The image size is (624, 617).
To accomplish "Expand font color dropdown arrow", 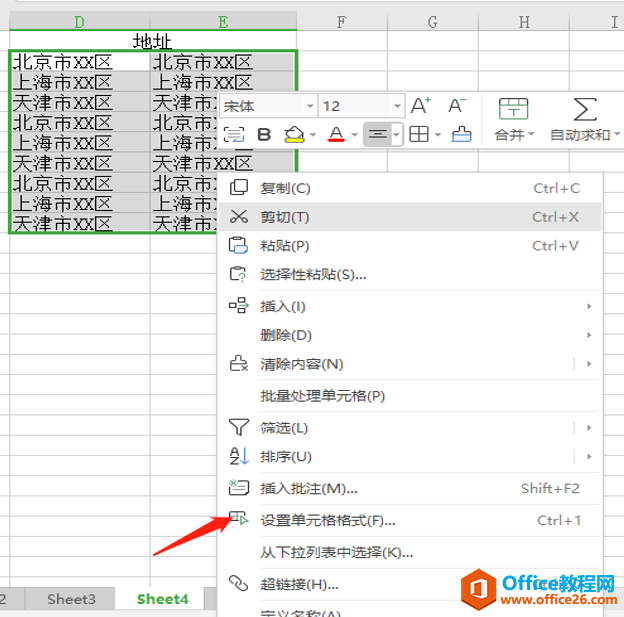I will click(355, 135).
